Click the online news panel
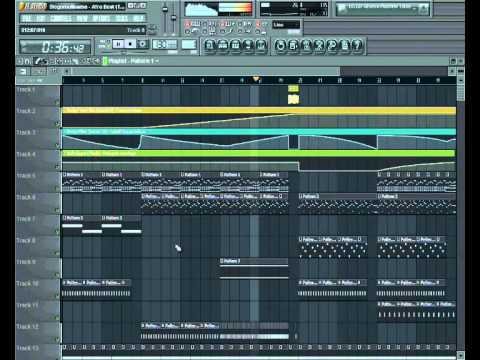The image size is (480, 360). 383,9
